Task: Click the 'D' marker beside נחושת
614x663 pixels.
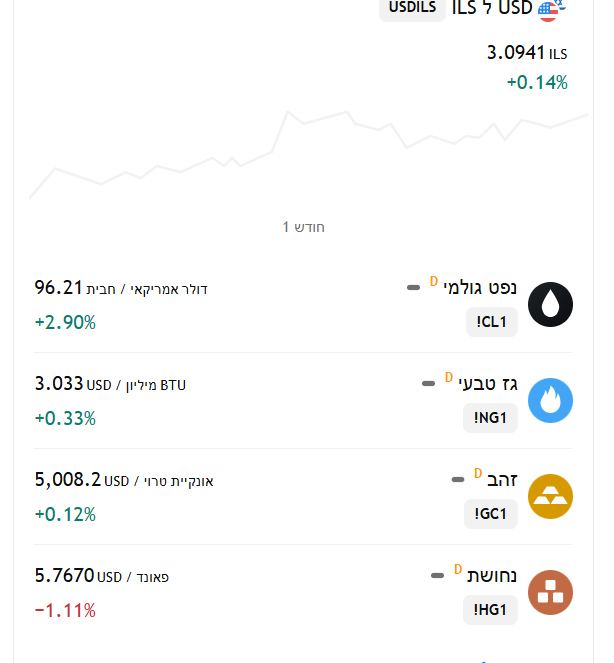Action: coord(458,569)
